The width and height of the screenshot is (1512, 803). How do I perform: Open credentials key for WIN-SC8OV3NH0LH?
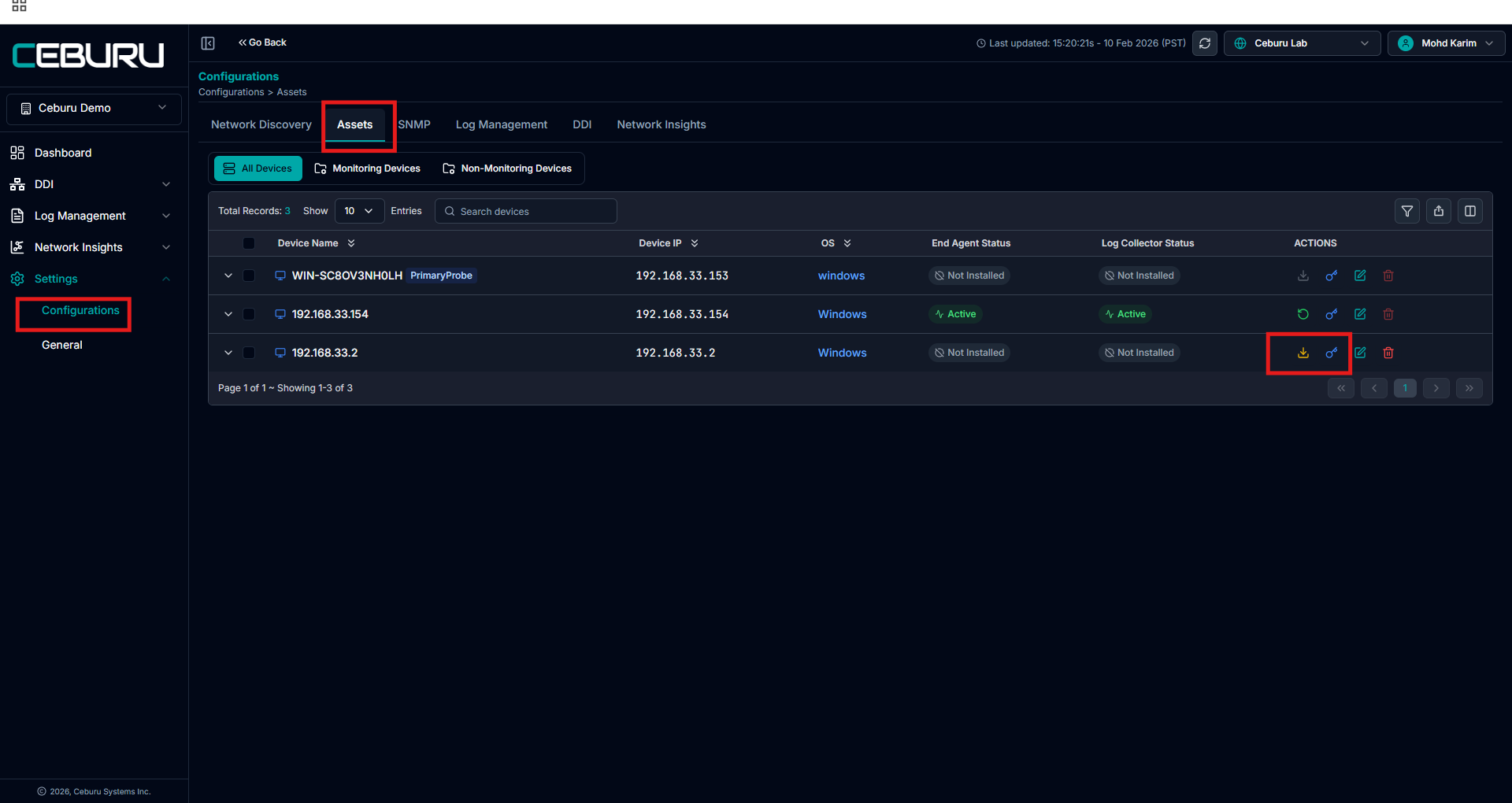pyautogui.click(x=1332, y=276)
